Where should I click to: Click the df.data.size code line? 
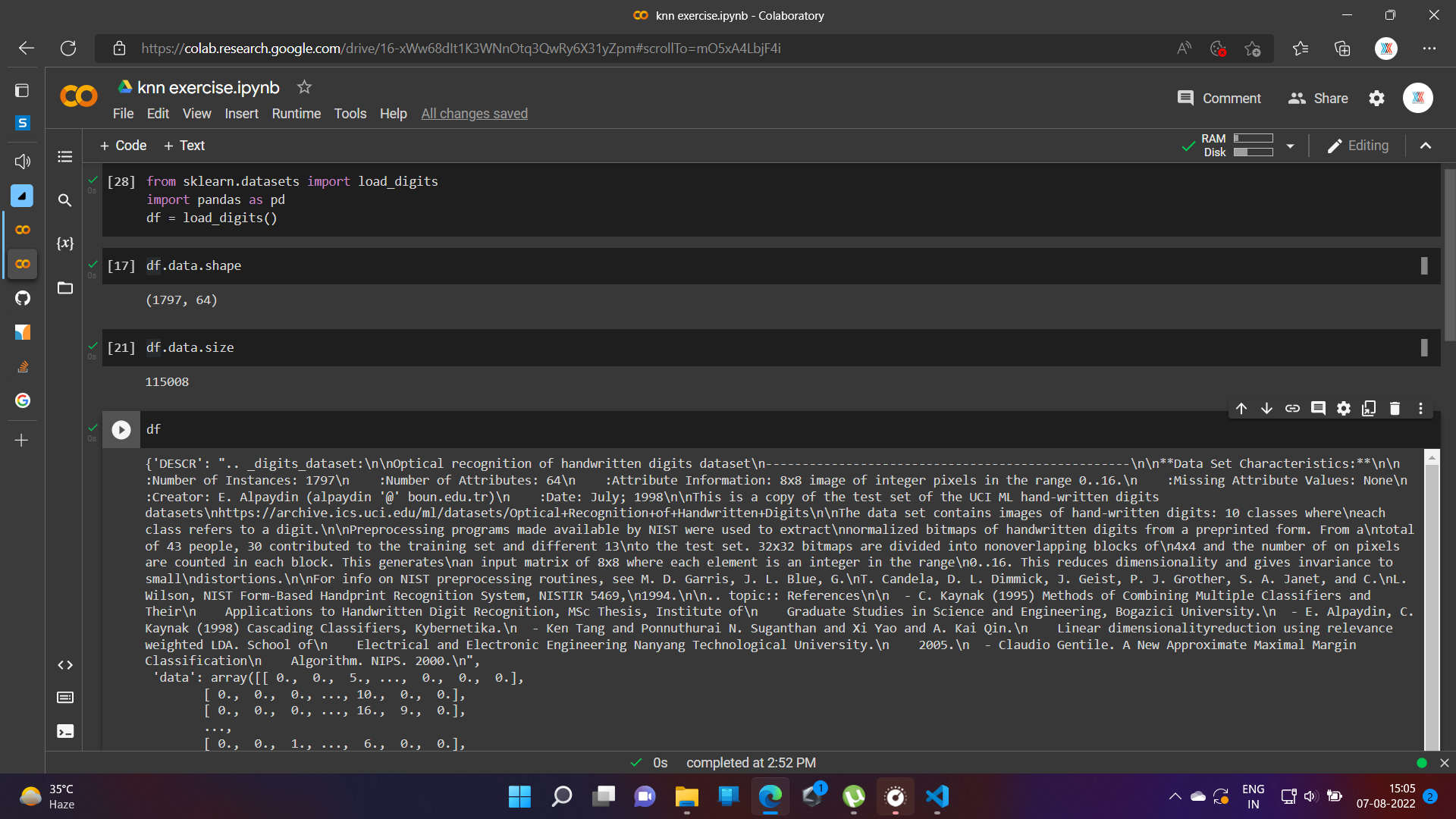coord(190,347)
